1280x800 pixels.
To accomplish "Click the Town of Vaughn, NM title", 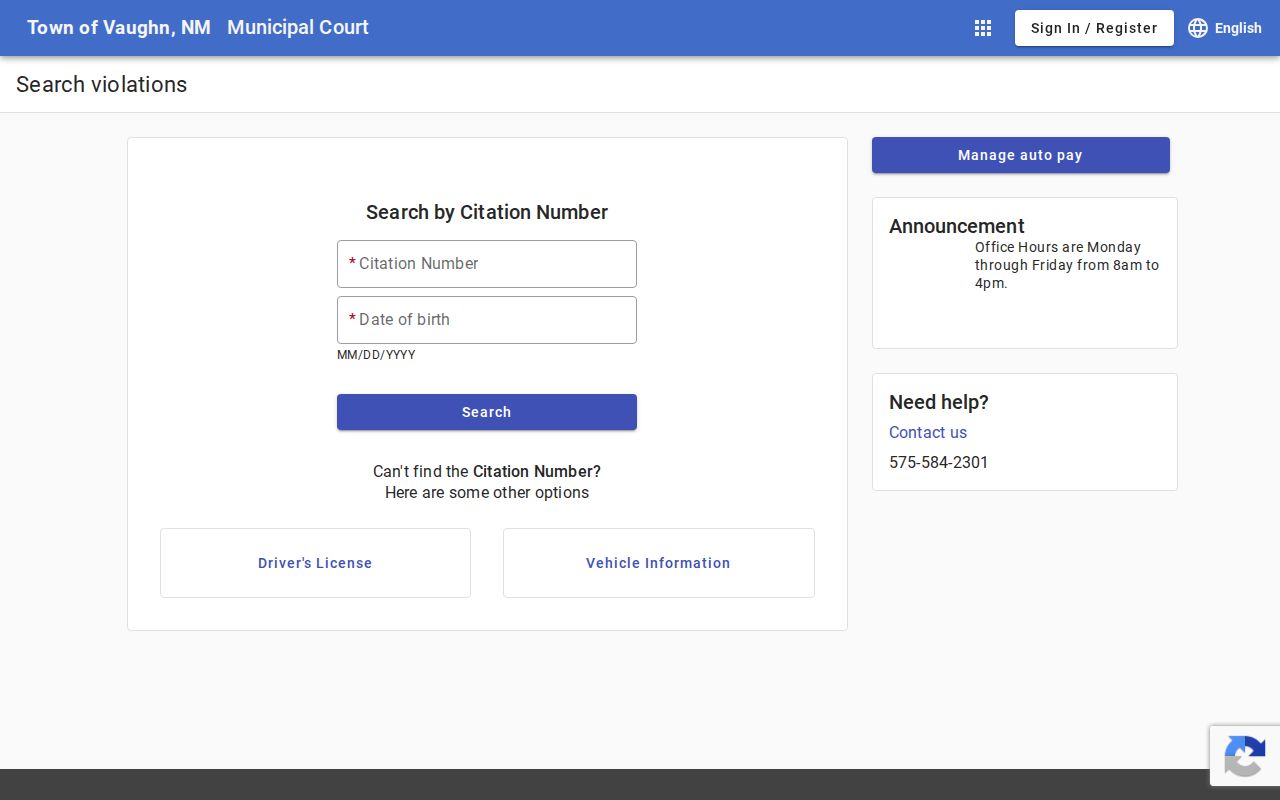I will click(119, 28).
